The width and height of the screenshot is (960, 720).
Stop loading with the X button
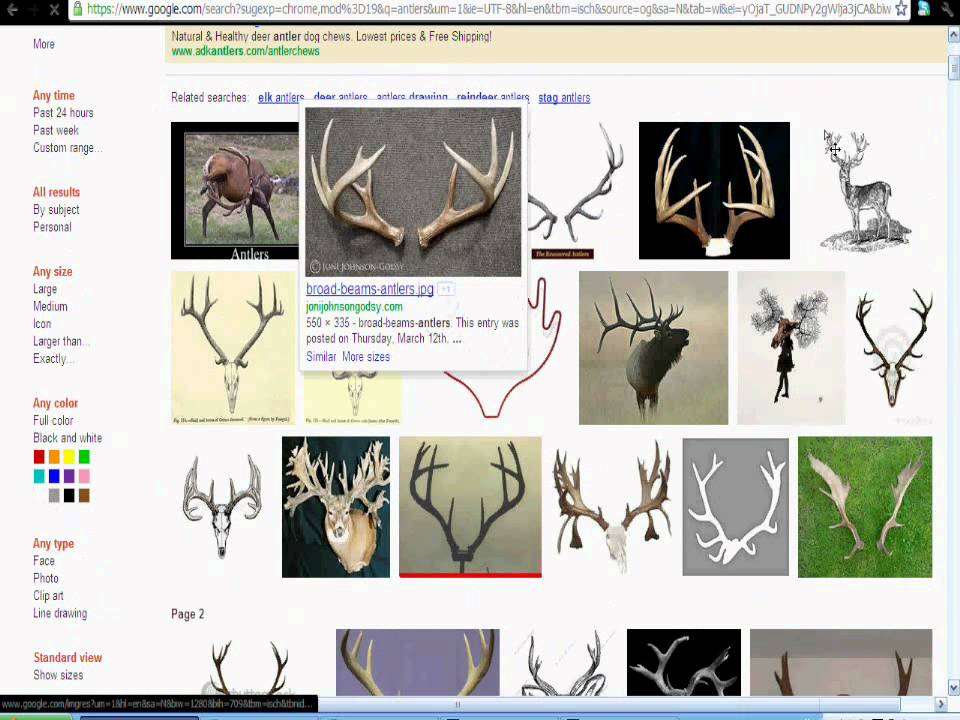coord(54,9)
